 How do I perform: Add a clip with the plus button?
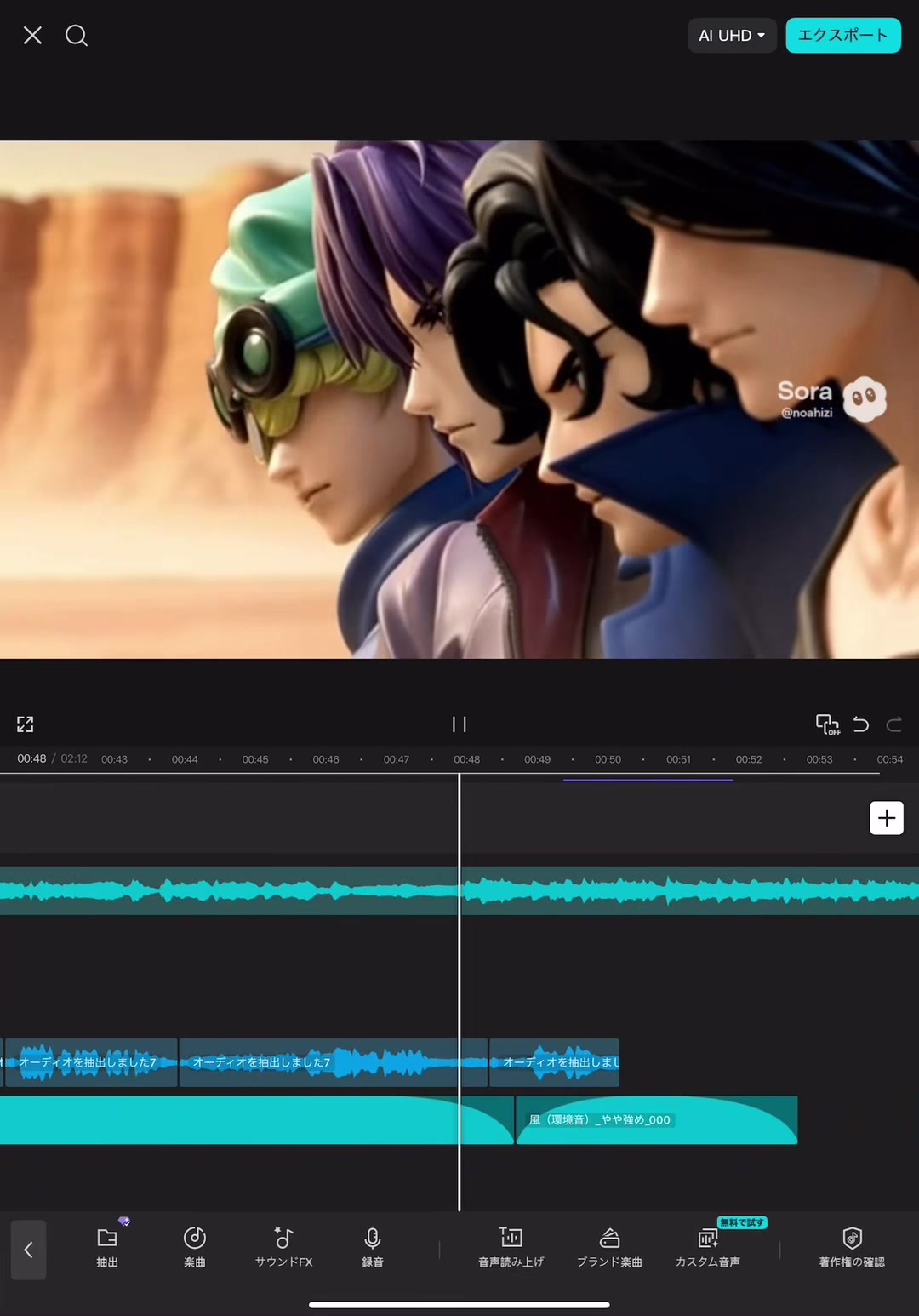887,818
